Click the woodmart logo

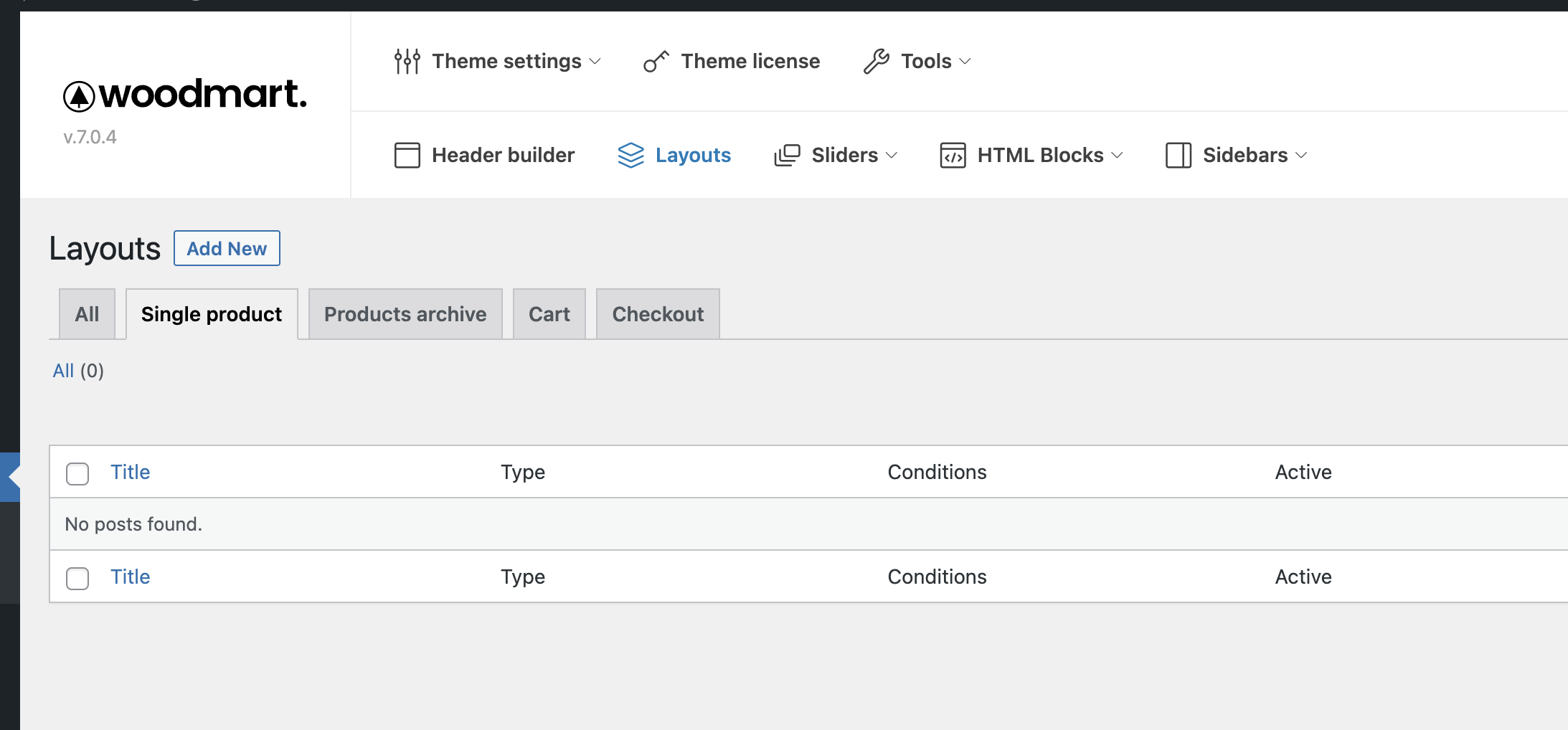tap(185, 95)
